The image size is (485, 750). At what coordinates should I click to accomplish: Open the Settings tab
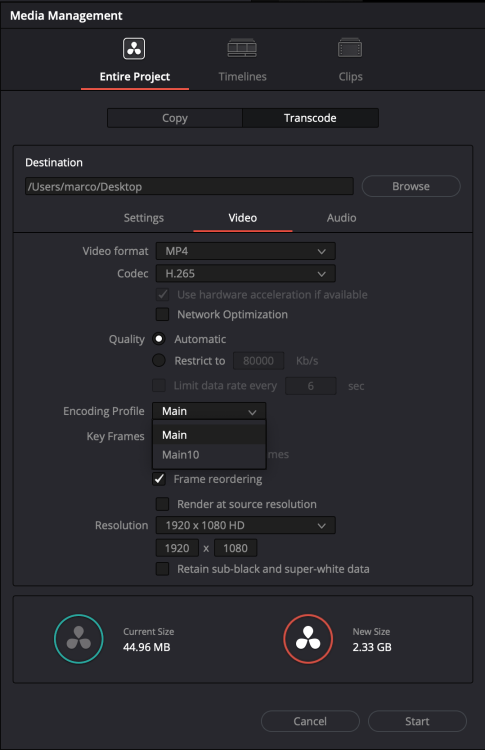(x=143, y=218)
